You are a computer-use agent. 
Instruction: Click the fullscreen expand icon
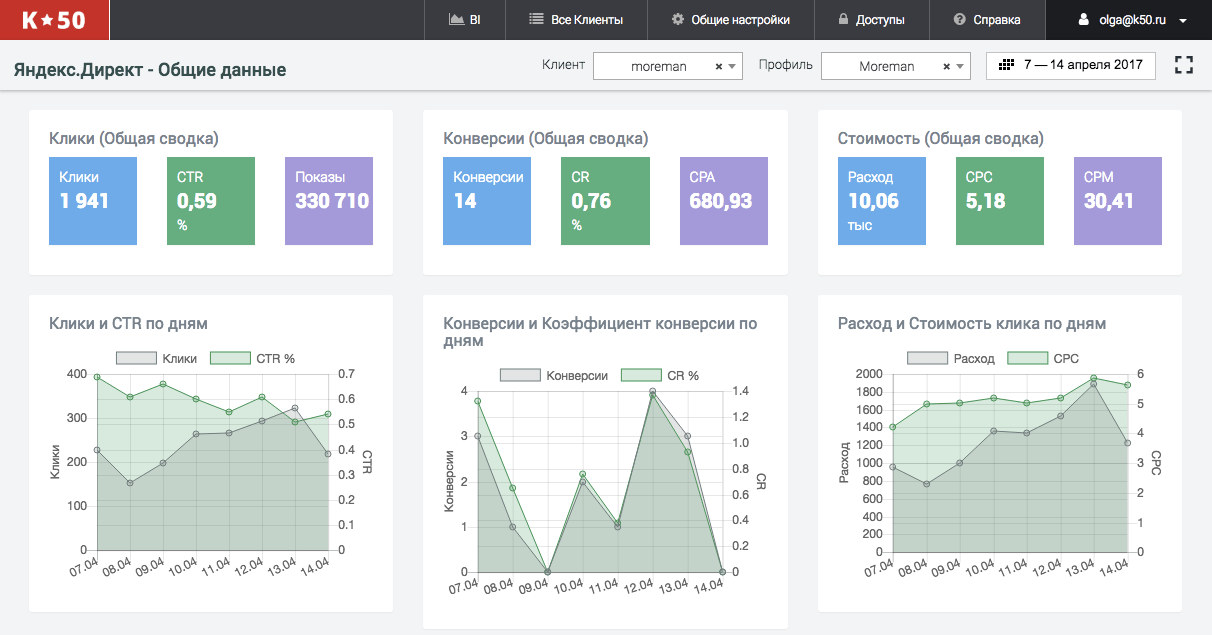pyautogui.click(x=1184, y=66)
